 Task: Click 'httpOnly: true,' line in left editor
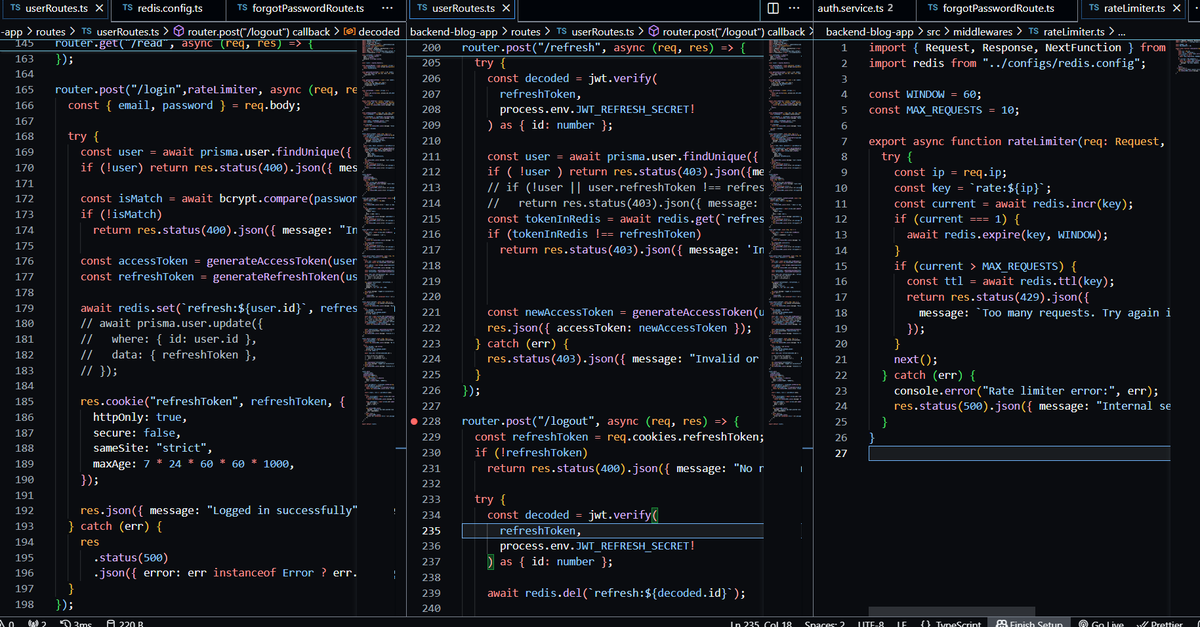pyautogui.click(x=138, y=417)
